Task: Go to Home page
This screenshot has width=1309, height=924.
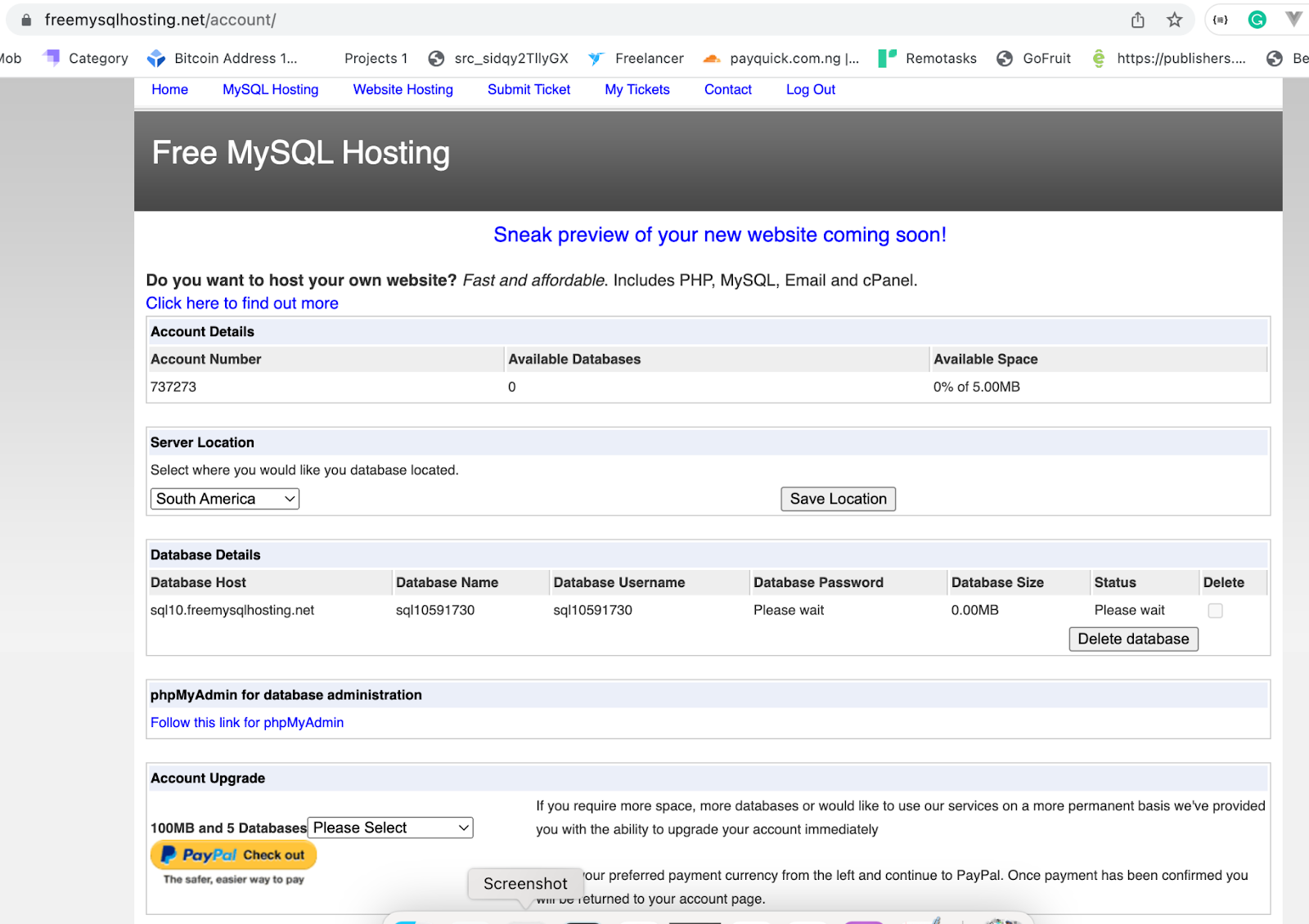Action: (x=169, y=90)
